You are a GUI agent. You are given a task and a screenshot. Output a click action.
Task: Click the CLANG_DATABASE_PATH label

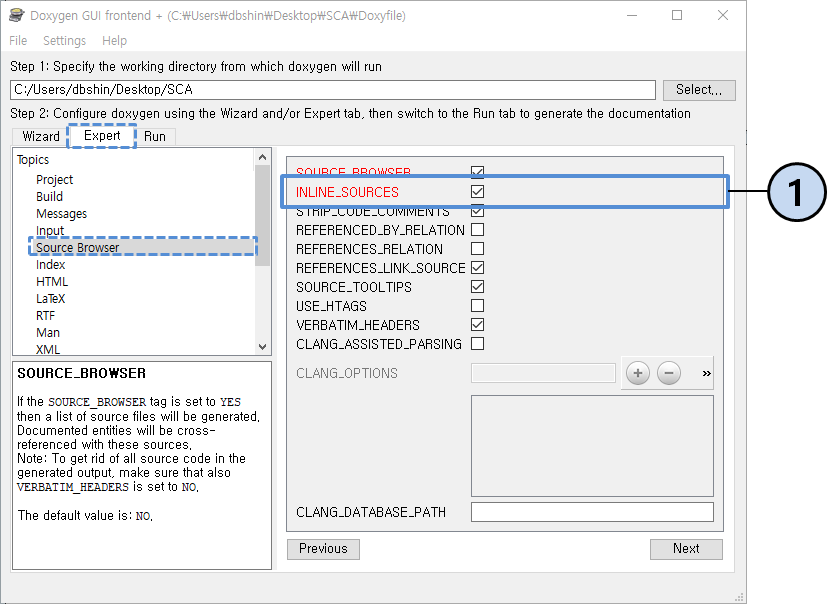coord(371,513)
